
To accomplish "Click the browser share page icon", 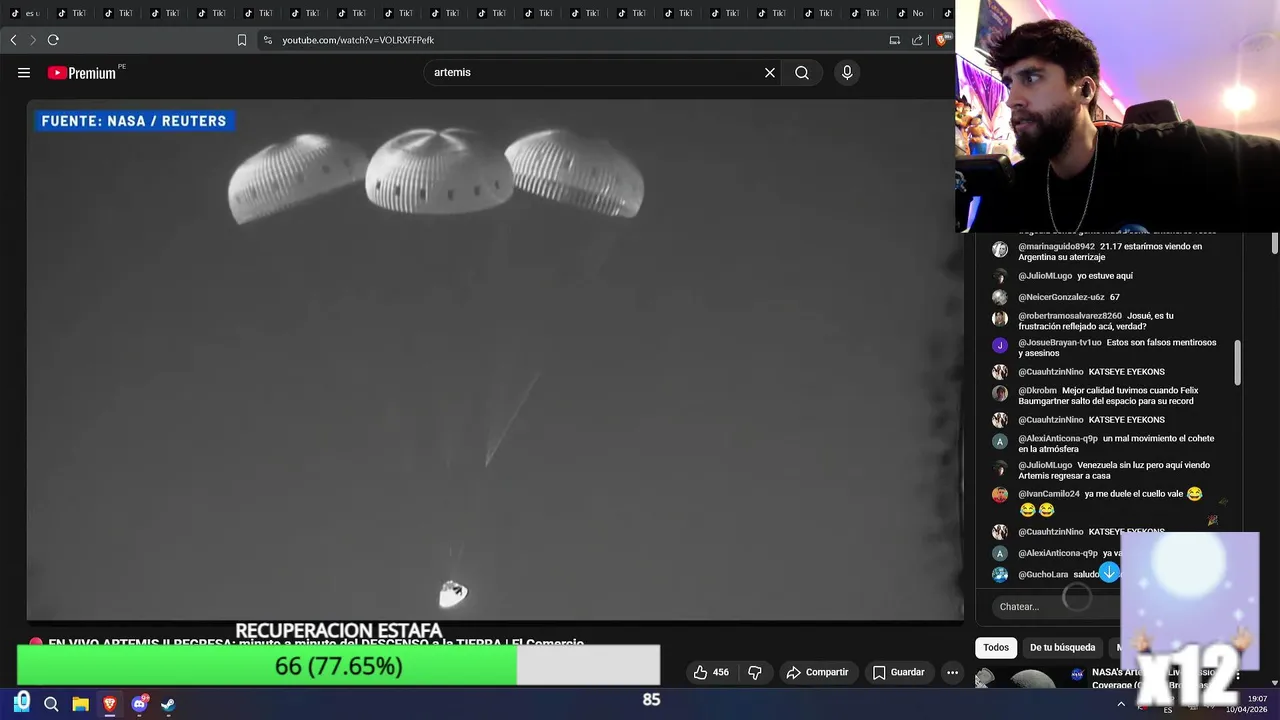I will click(x=917, y=40).
